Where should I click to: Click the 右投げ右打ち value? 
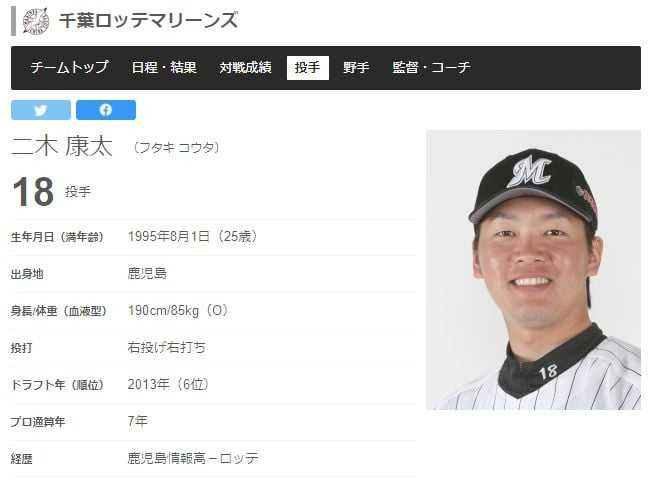(x=166, y=347)
